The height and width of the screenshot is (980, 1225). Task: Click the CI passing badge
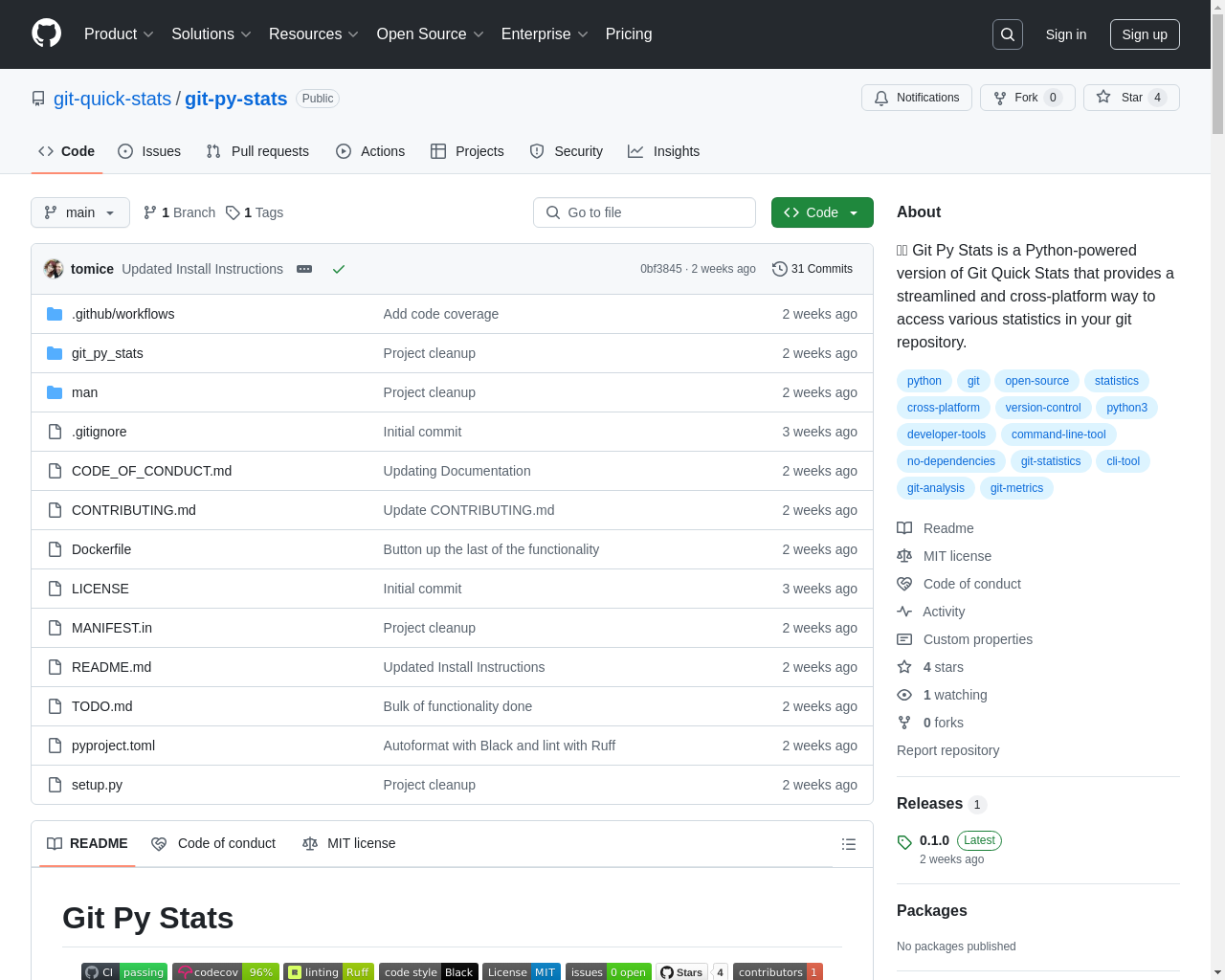(x=124, y=971)
